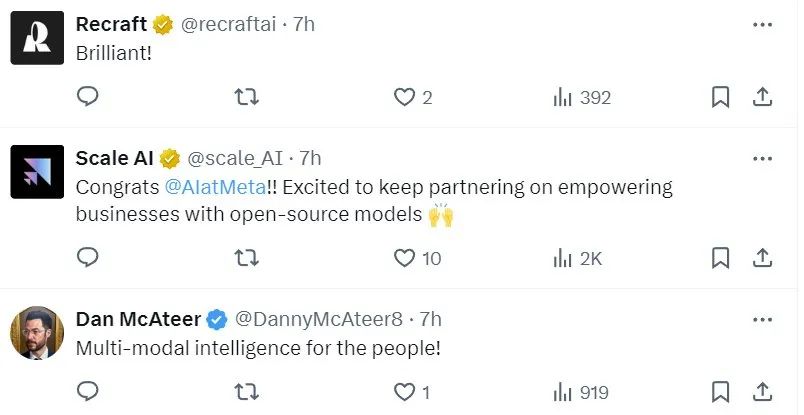This screenshot has height=415, width=804.
Task: Bookmark the Recraft tweet
Action: click(x=720, y=97)
